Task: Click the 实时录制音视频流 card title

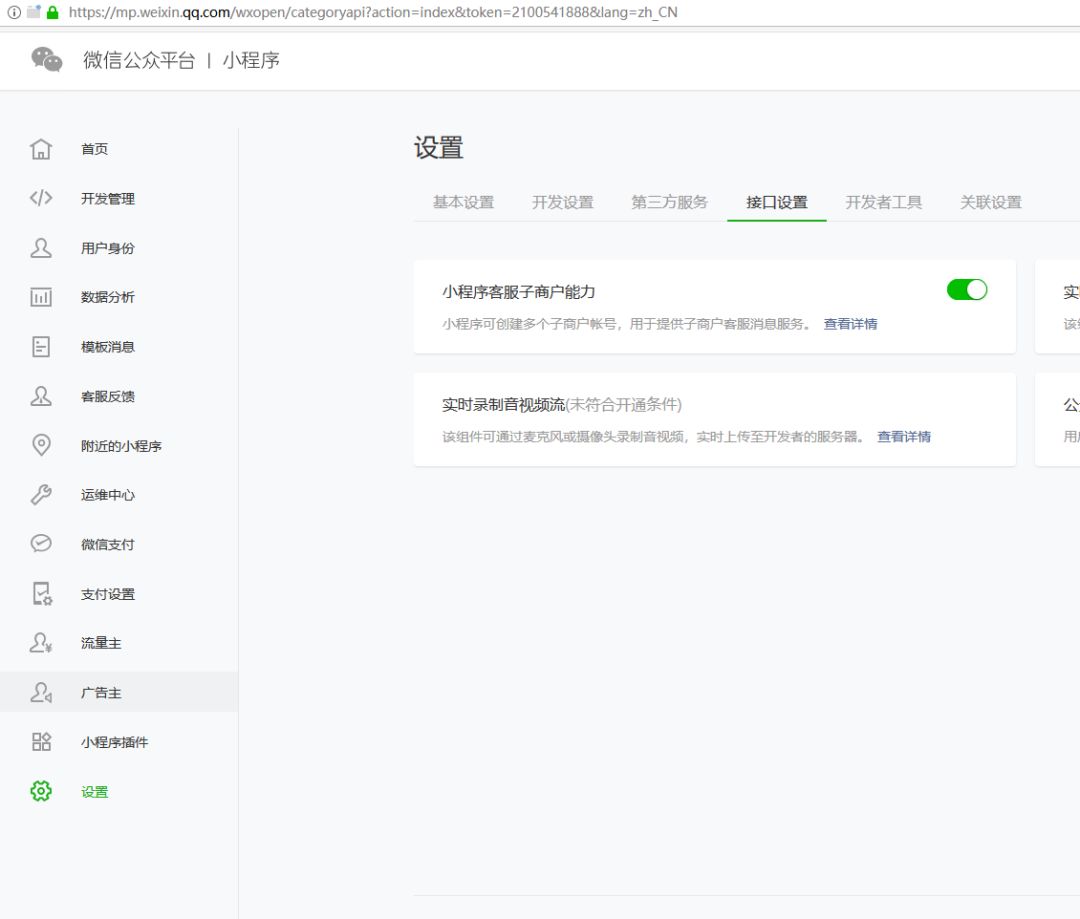Action: [503, 404]
